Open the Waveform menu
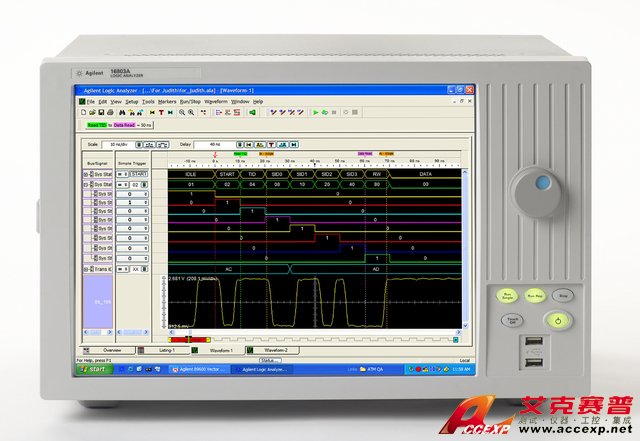The height and width of the screenshot is (441, 640). (x=216, y=101)
